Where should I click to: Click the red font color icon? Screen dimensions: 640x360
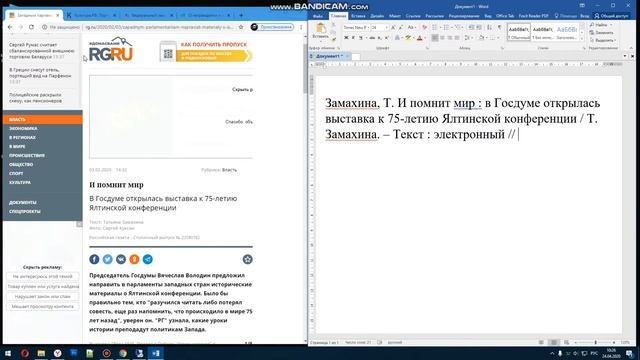[x=420, y=38]
